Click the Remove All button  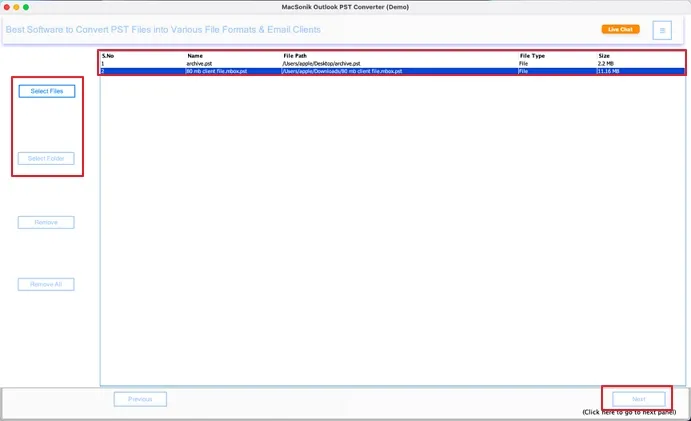click(46, 284)
